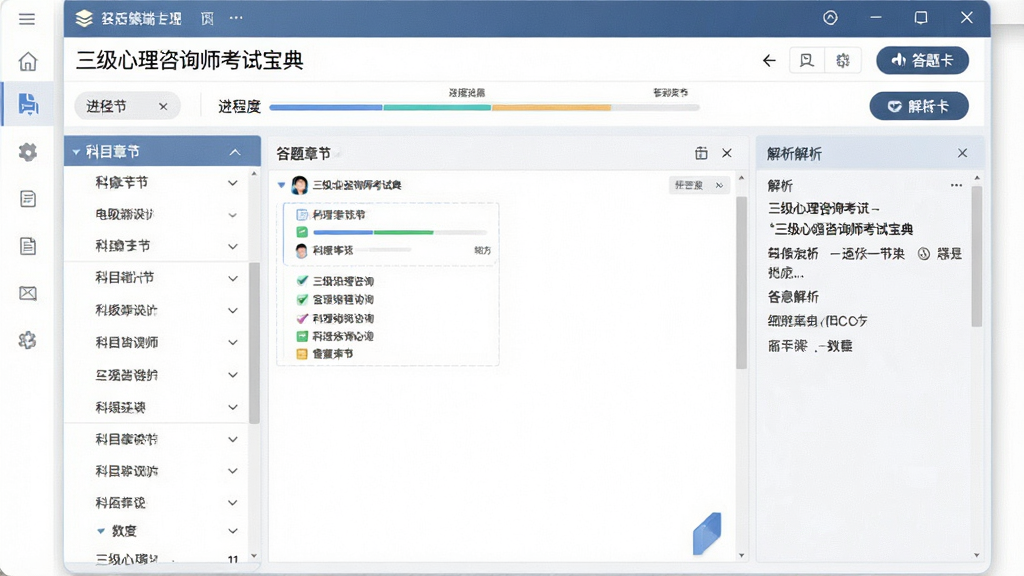Click the 答题卡 button

[x=922, y=60]
